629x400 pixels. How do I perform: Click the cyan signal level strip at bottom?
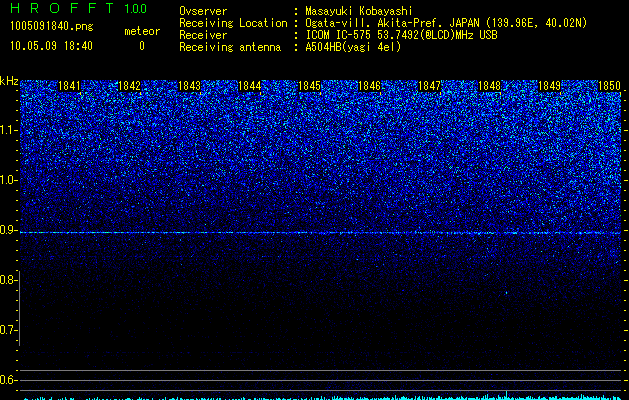(321, 397)
